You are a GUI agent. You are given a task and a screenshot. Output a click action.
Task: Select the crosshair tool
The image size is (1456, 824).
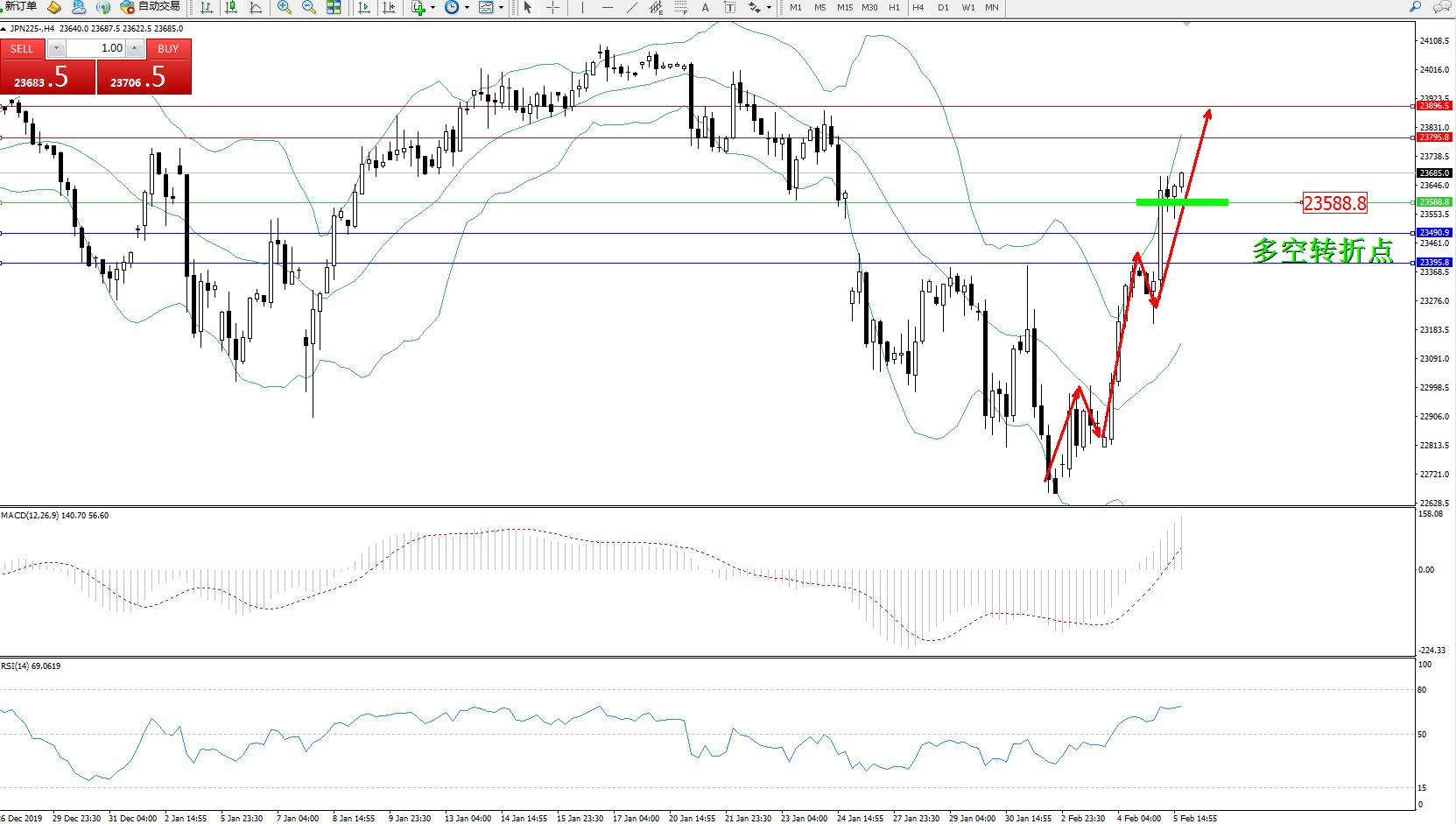pos(553,8)
